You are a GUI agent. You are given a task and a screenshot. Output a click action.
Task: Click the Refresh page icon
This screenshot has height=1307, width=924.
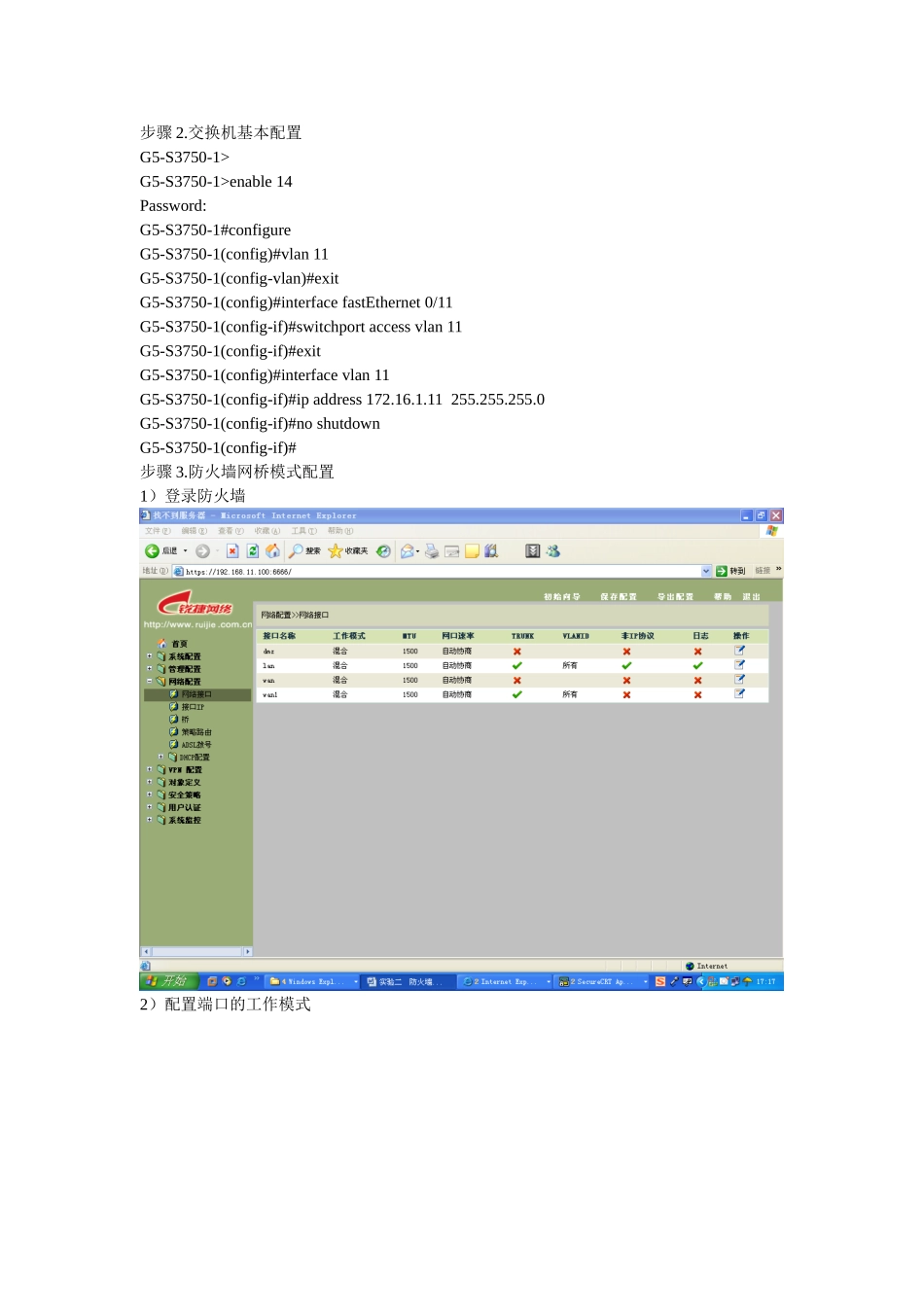pyautogui.click(x=253, y=551)
